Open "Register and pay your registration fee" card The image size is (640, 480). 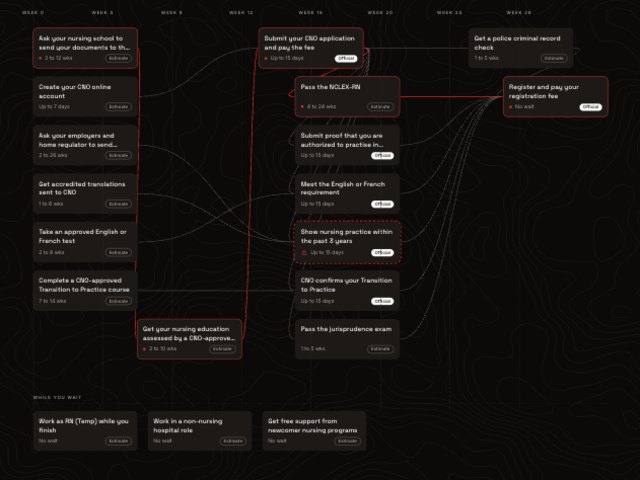click(556, 97)
